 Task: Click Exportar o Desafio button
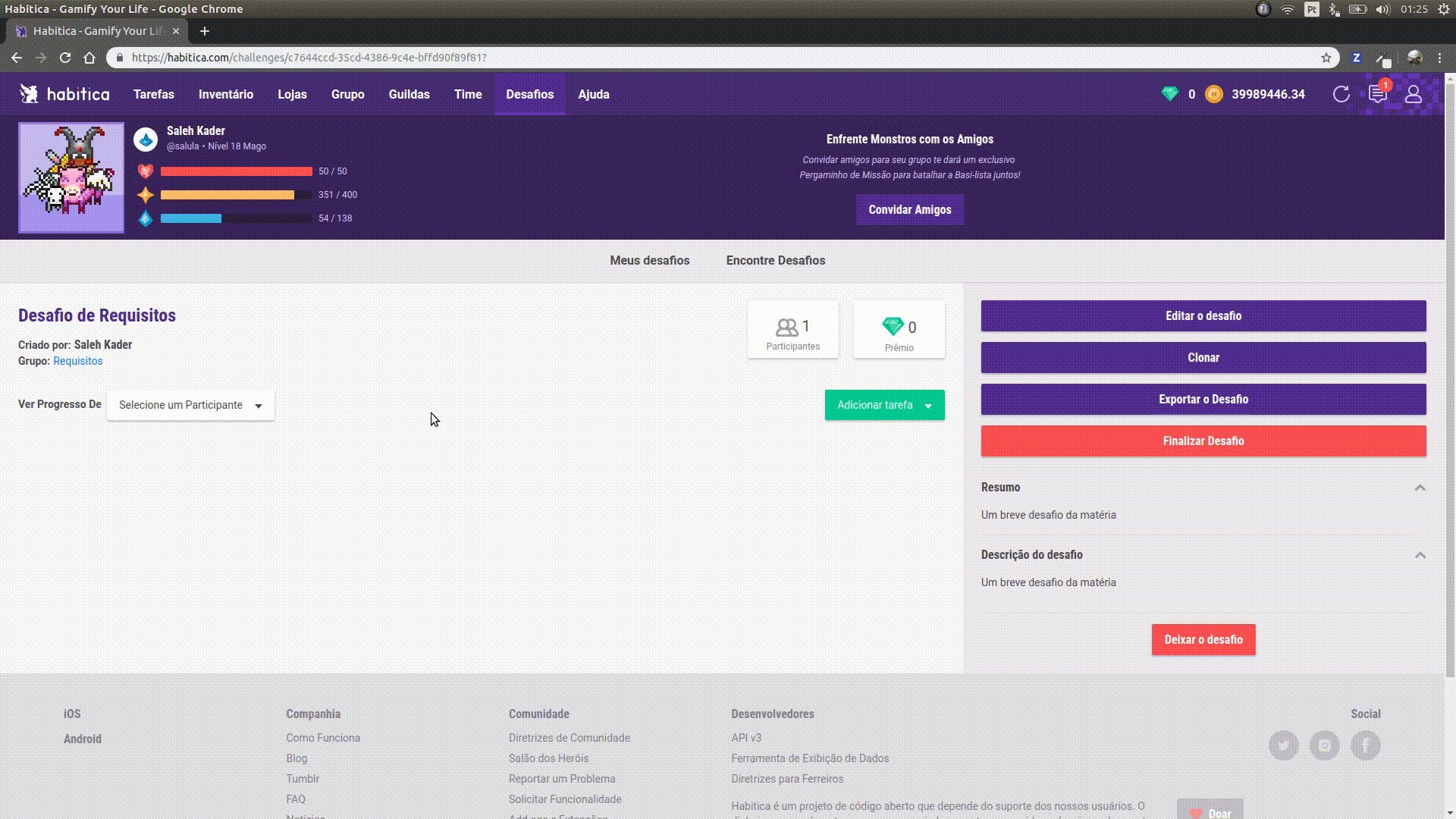point(1203,399)
